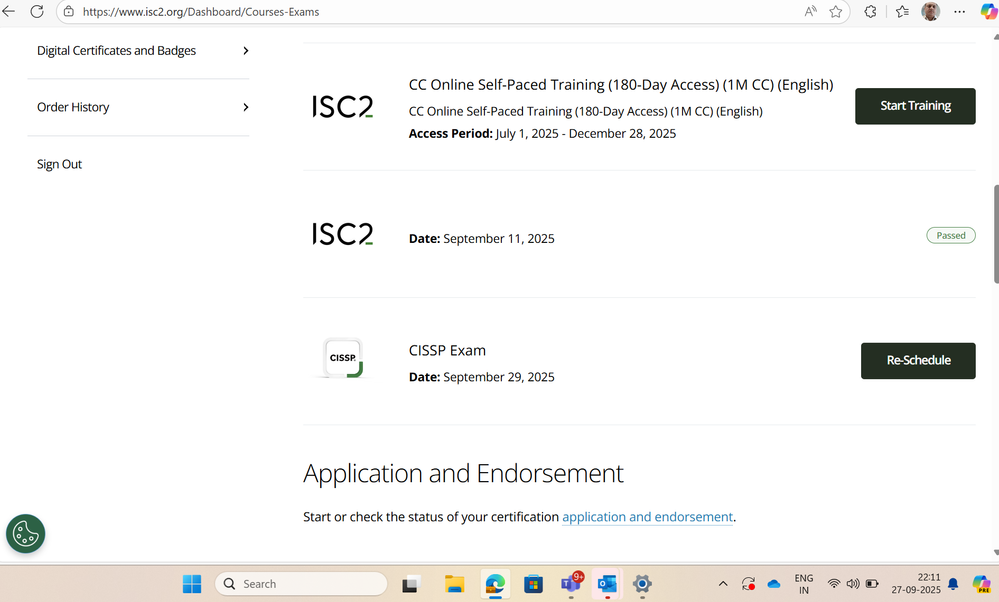The height and width of the screenshot is (602, 999).
Task: Open the browser Extensions icon
Action: [869, 12]
